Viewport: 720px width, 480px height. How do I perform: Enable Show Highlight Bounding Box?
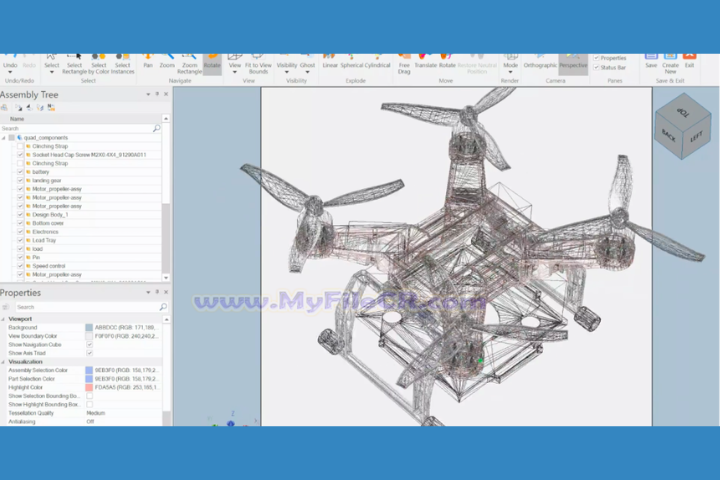[x=90, y=404]
